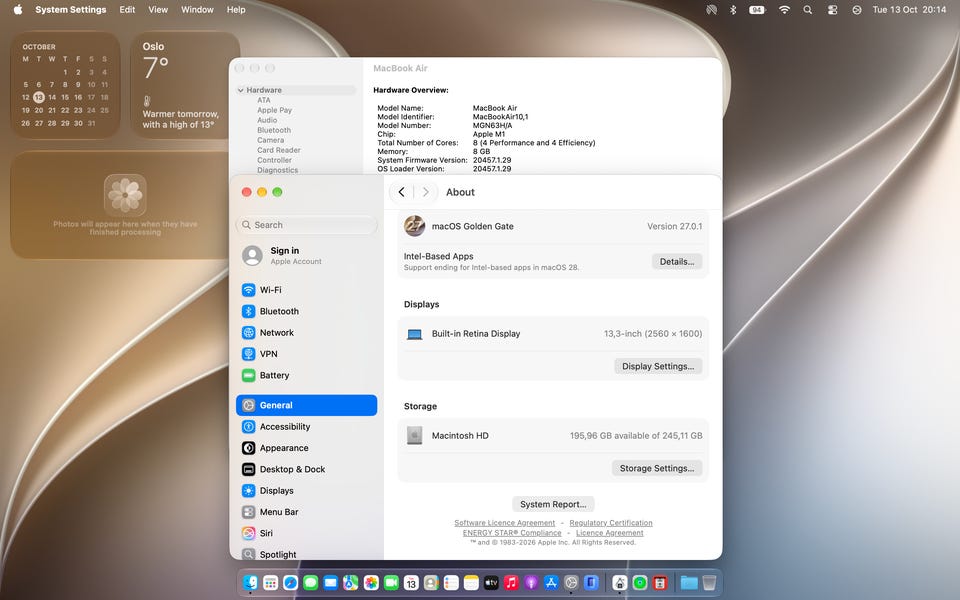The height and width of the screenshot is (600, 960).
Task: Open Spotlight search from the menu bar
Action: coord(808,10)
